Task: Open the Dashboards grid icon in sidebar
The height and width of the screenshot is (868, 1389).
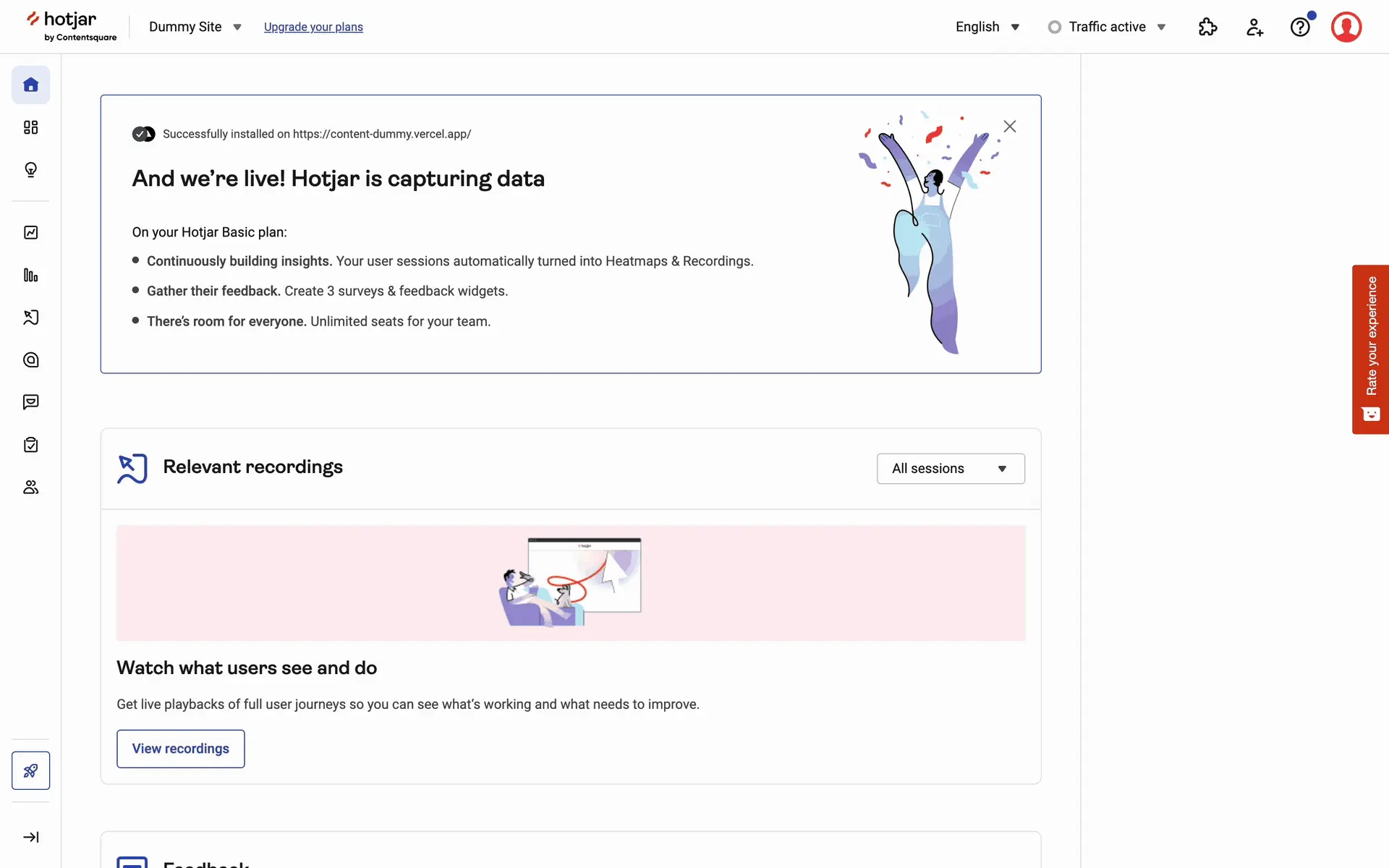Action: (30, 127)
